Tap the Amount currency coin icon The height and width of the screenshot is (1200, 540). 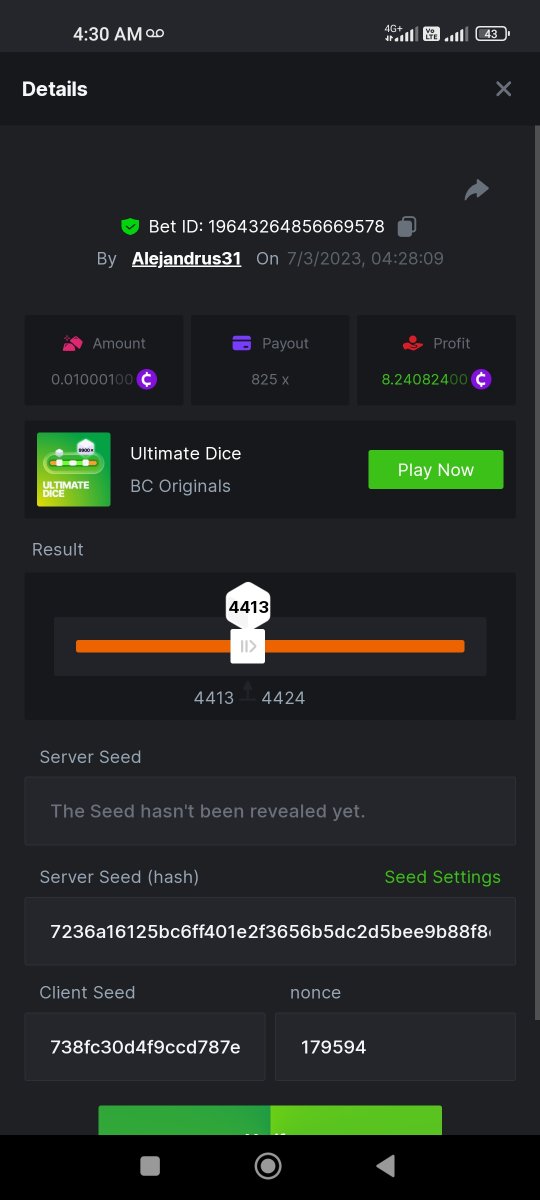147,379
